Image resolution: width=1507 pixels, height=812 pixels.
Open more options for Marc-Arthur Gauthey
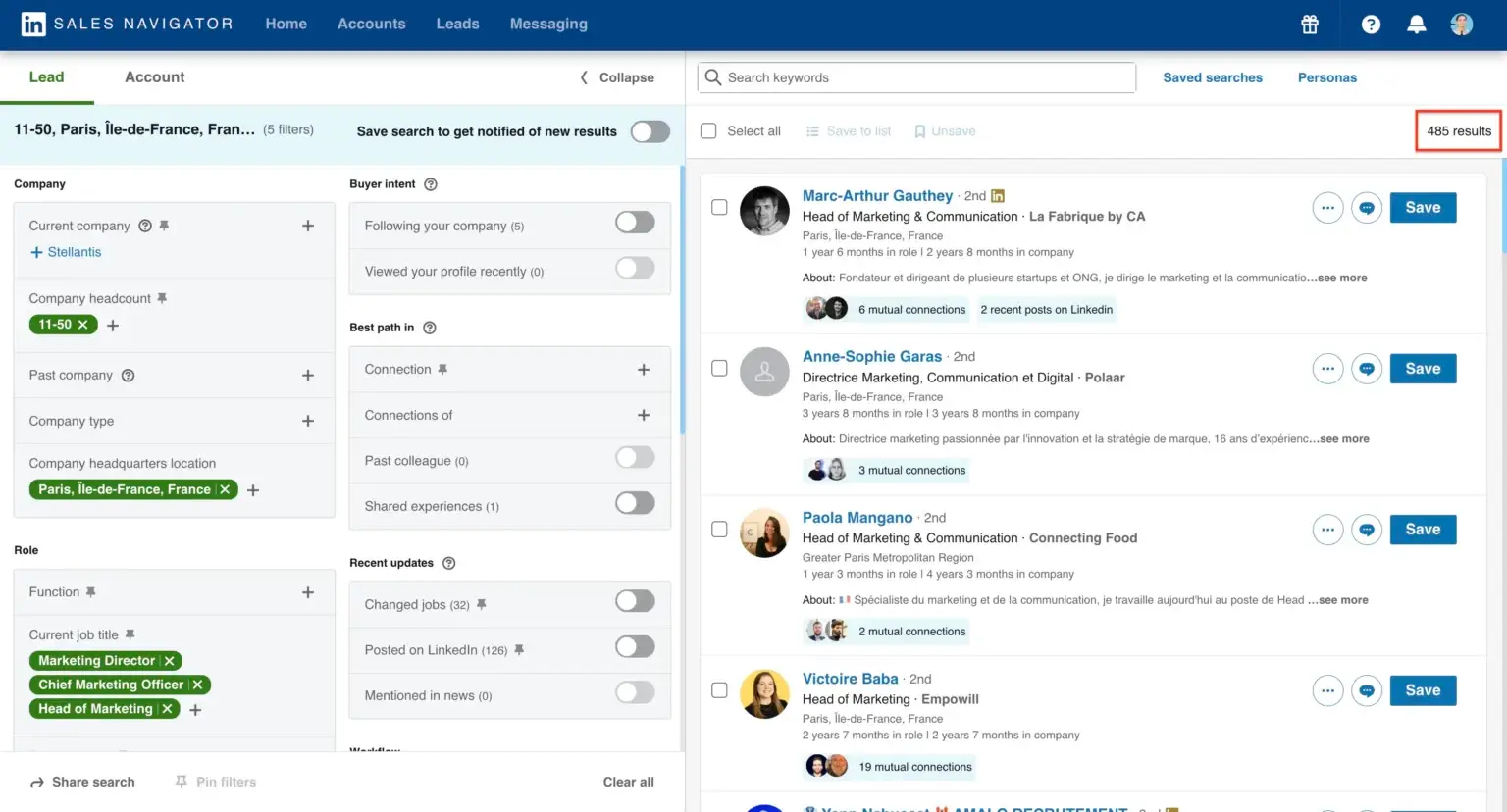[x=1327, y=208]
